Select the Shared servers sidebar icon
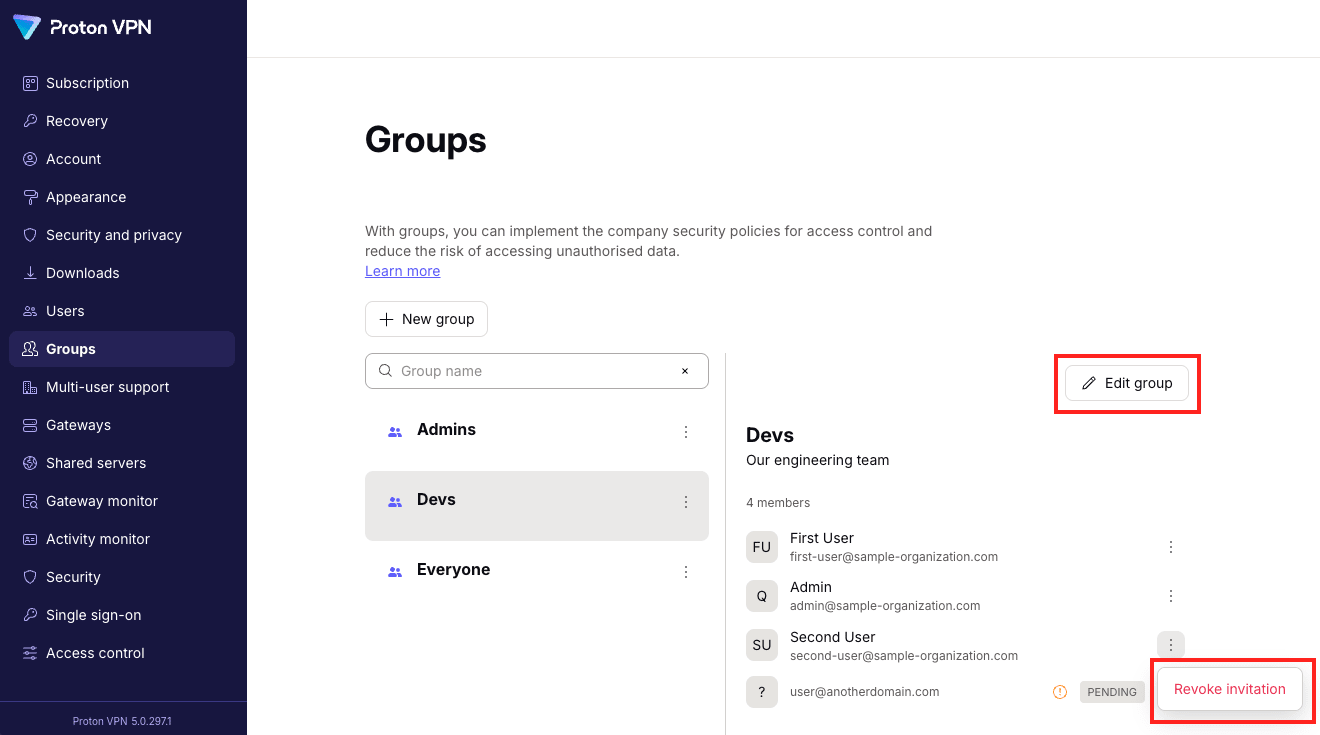 [30, 463]
